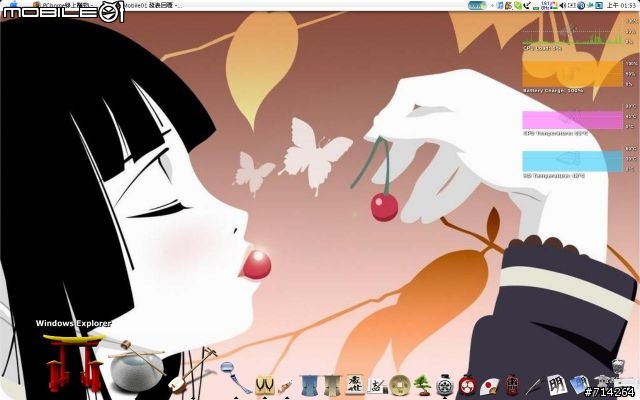This screenshot has height=400, width=640.
Task: Open the brush-and-paper writing dock icon
Action: [x=377, y=386]
